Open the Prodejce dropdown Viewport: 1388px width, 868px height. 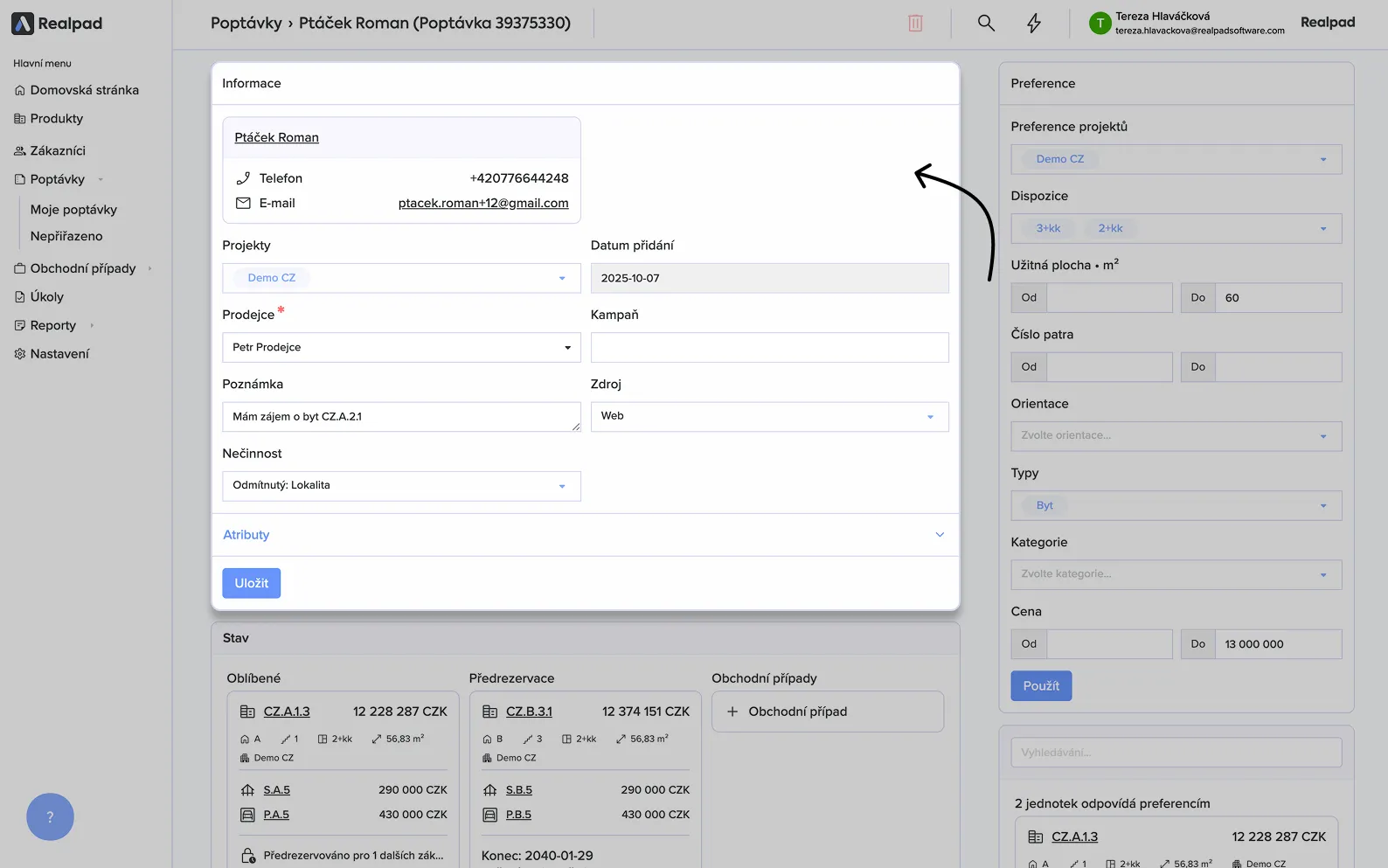(401, 347)
